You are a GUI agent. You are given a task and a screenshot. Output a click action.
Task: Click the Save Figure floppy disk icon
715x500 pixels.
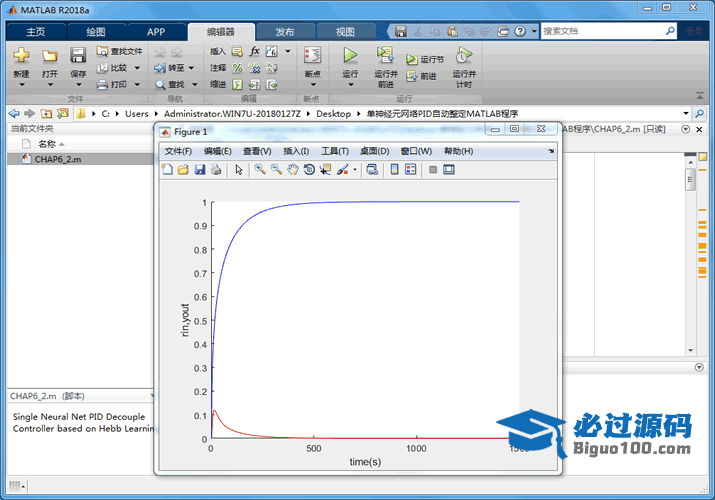click(200, 170)
